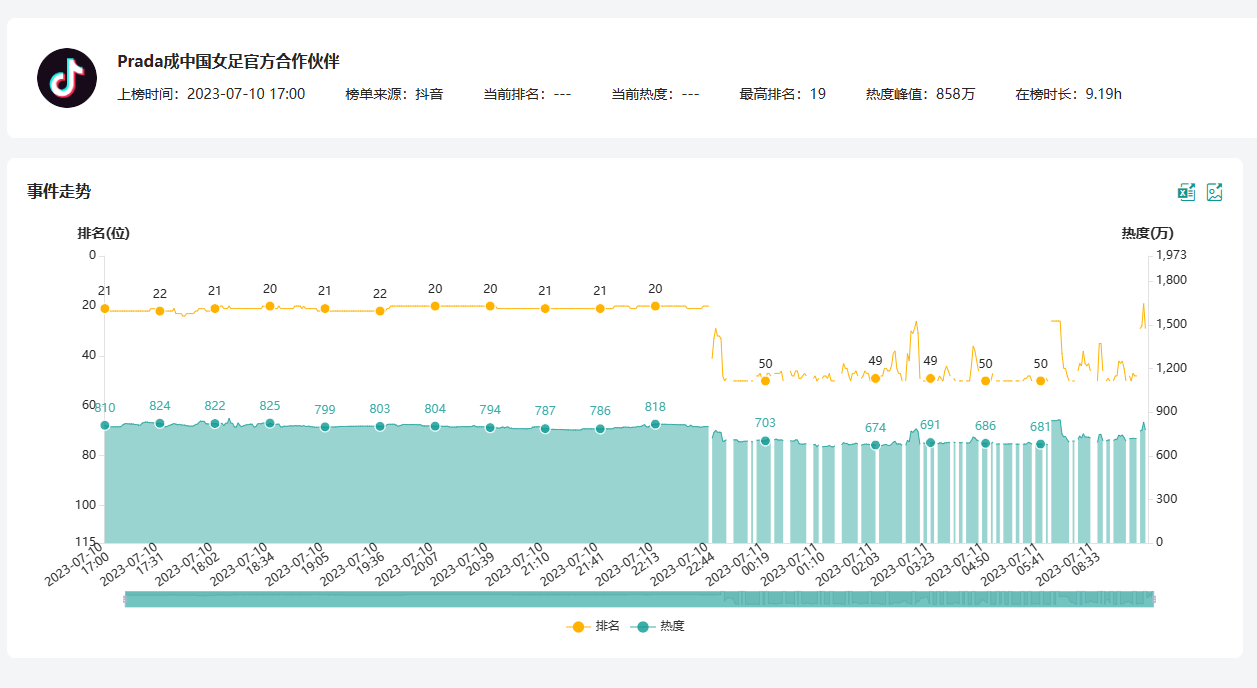Click the 在榜时长 9.19h statistic
This screenshot has width=1257, height=688.
1068,94
